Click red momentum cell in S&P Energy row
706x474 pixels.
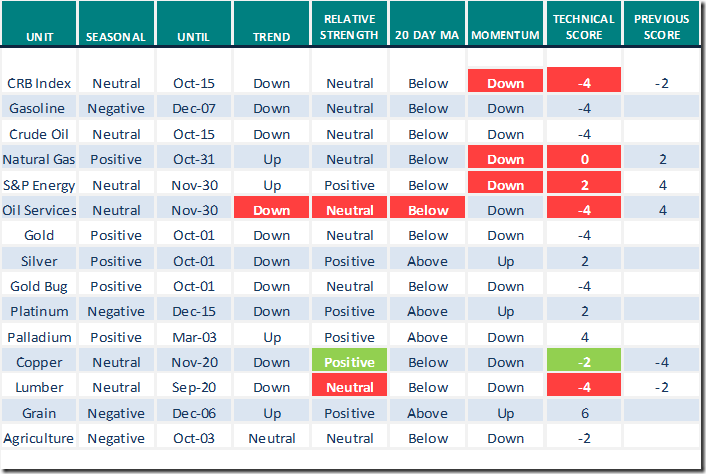click(506, 185)
